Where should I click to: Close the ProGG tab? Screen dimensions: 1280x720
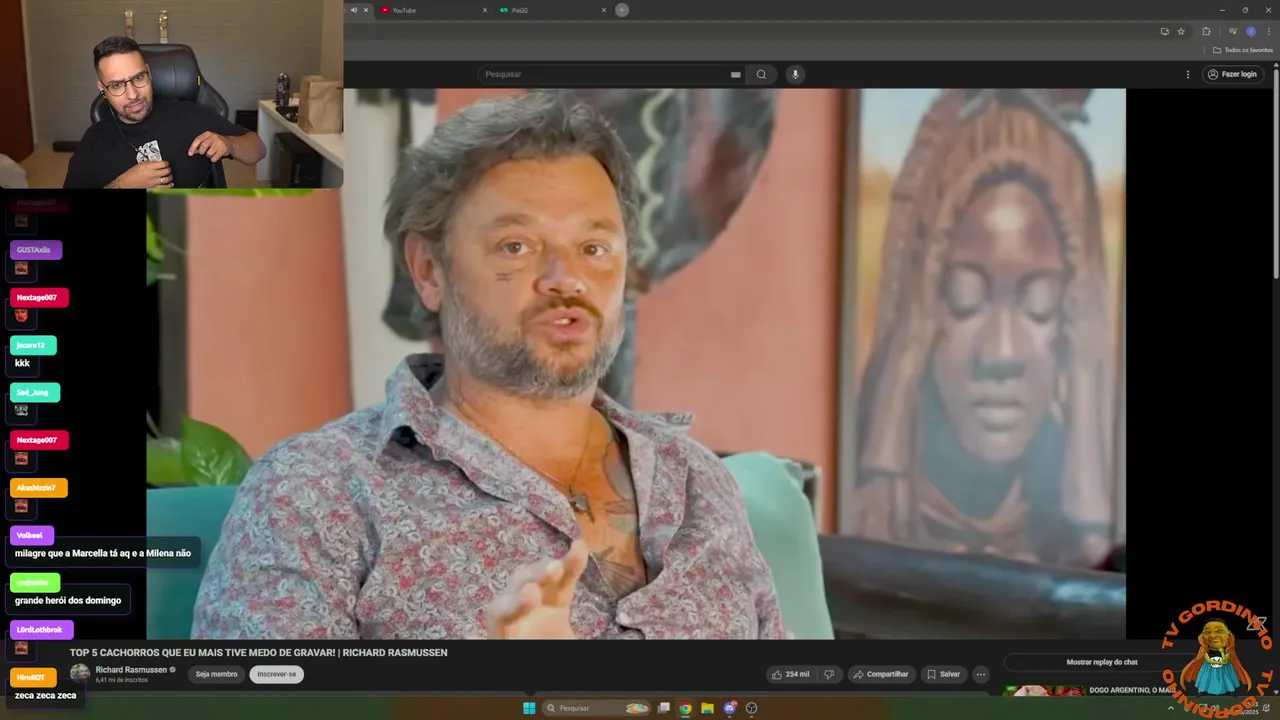coord(603,10)
